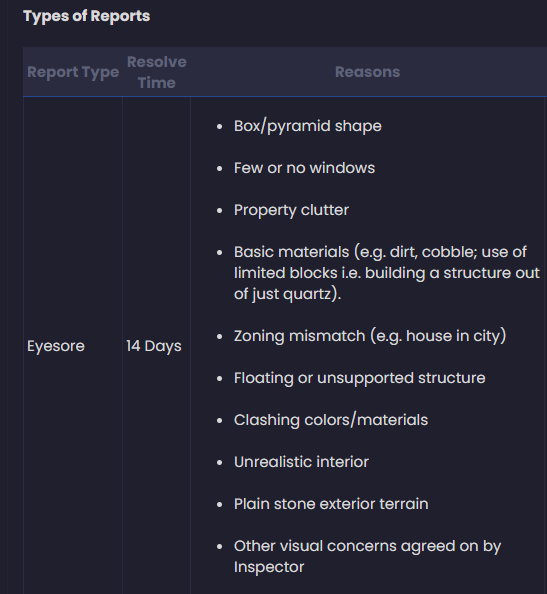Select 'Few or no windows' reason
Screen dimensions: 547x594
[304, 168]
